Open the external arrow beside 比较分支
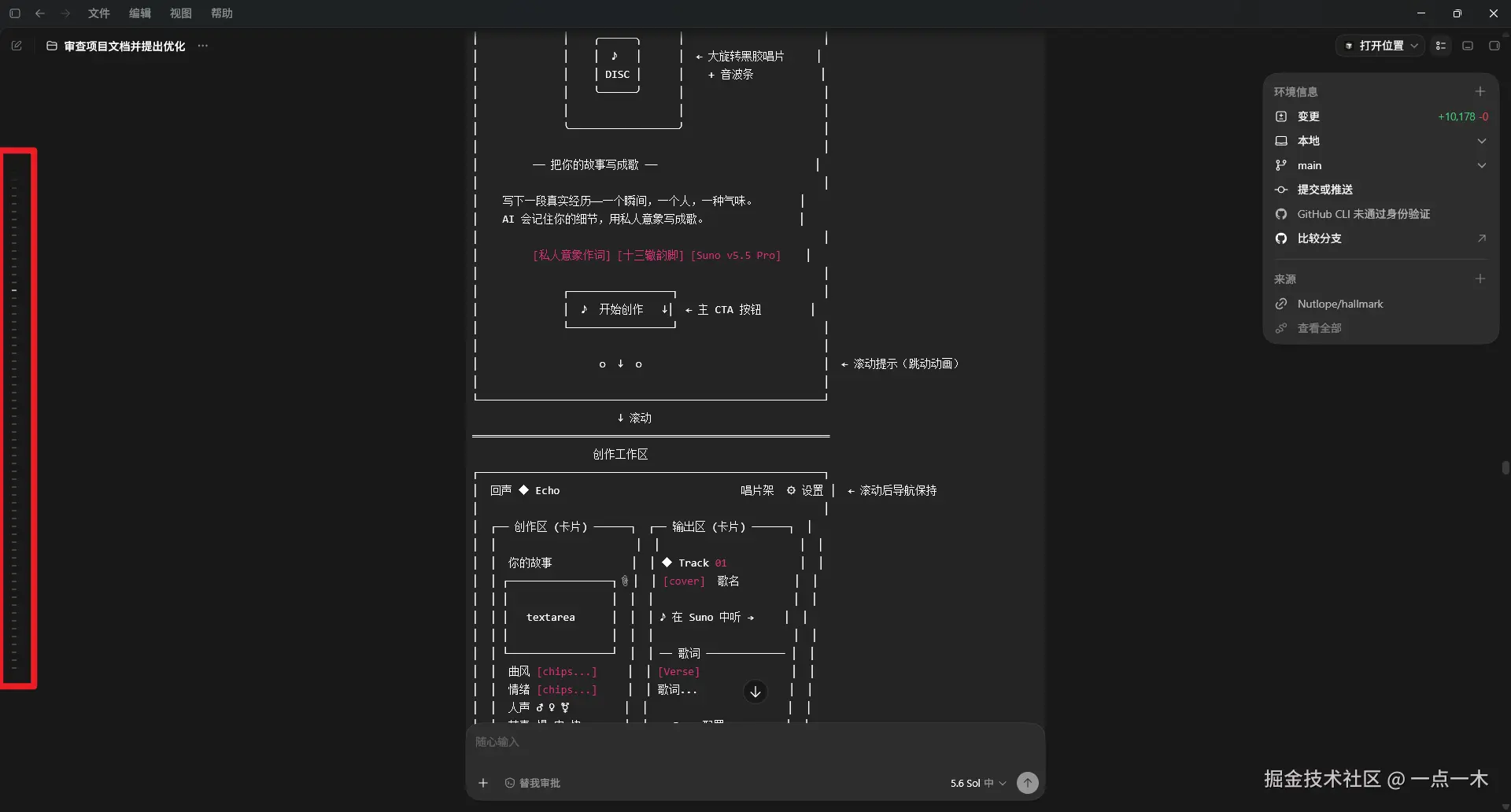Image resolution: width=1511 pixels, height=812 pixels. pos(1482,238)
